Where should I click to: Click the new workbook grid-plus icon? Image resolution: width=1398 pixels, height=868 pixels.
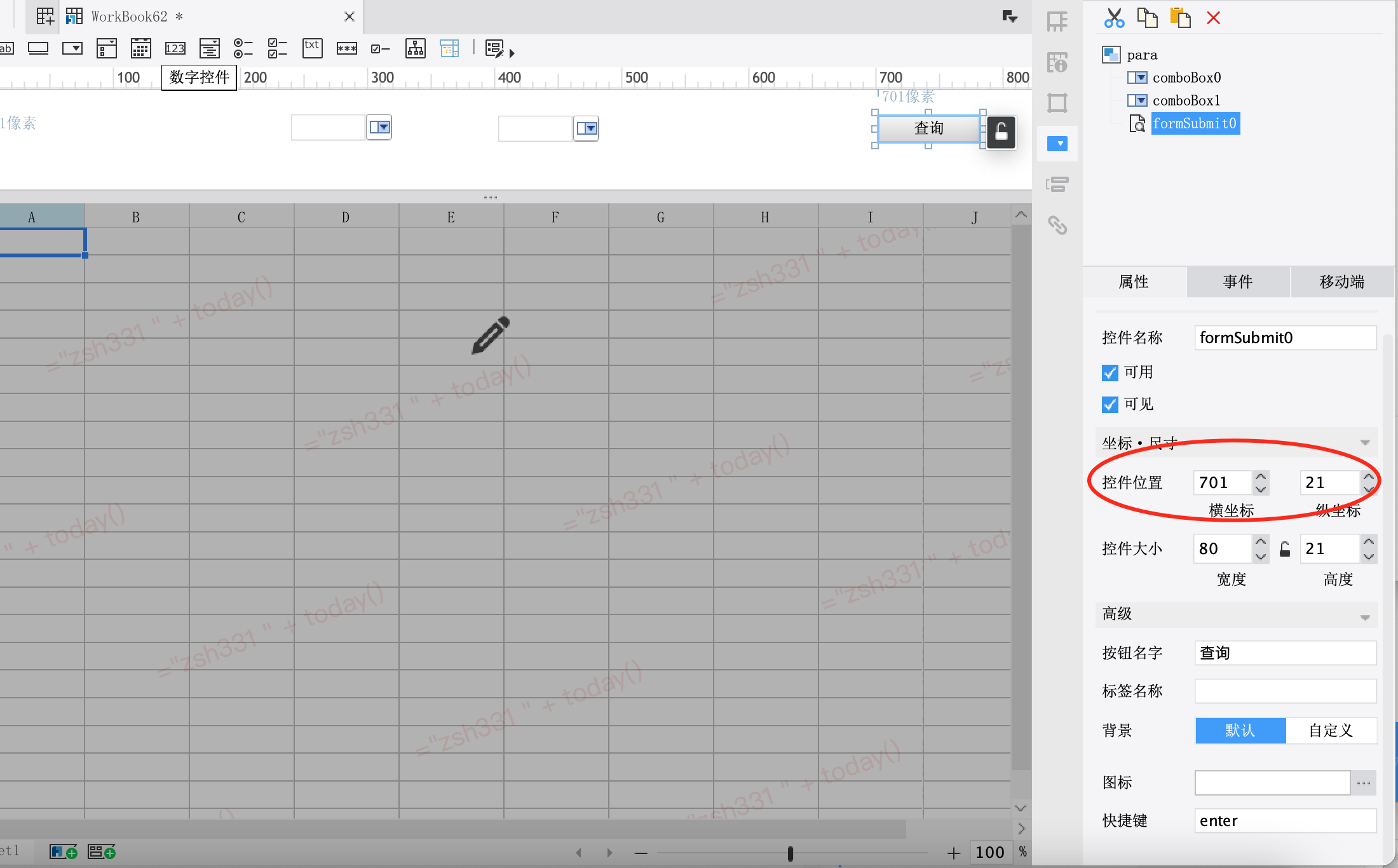pos(45,16)
